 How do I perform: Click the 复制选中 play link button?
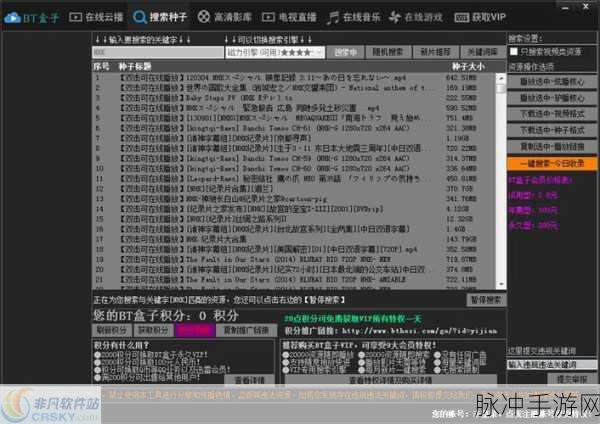(x=552, y=147)
